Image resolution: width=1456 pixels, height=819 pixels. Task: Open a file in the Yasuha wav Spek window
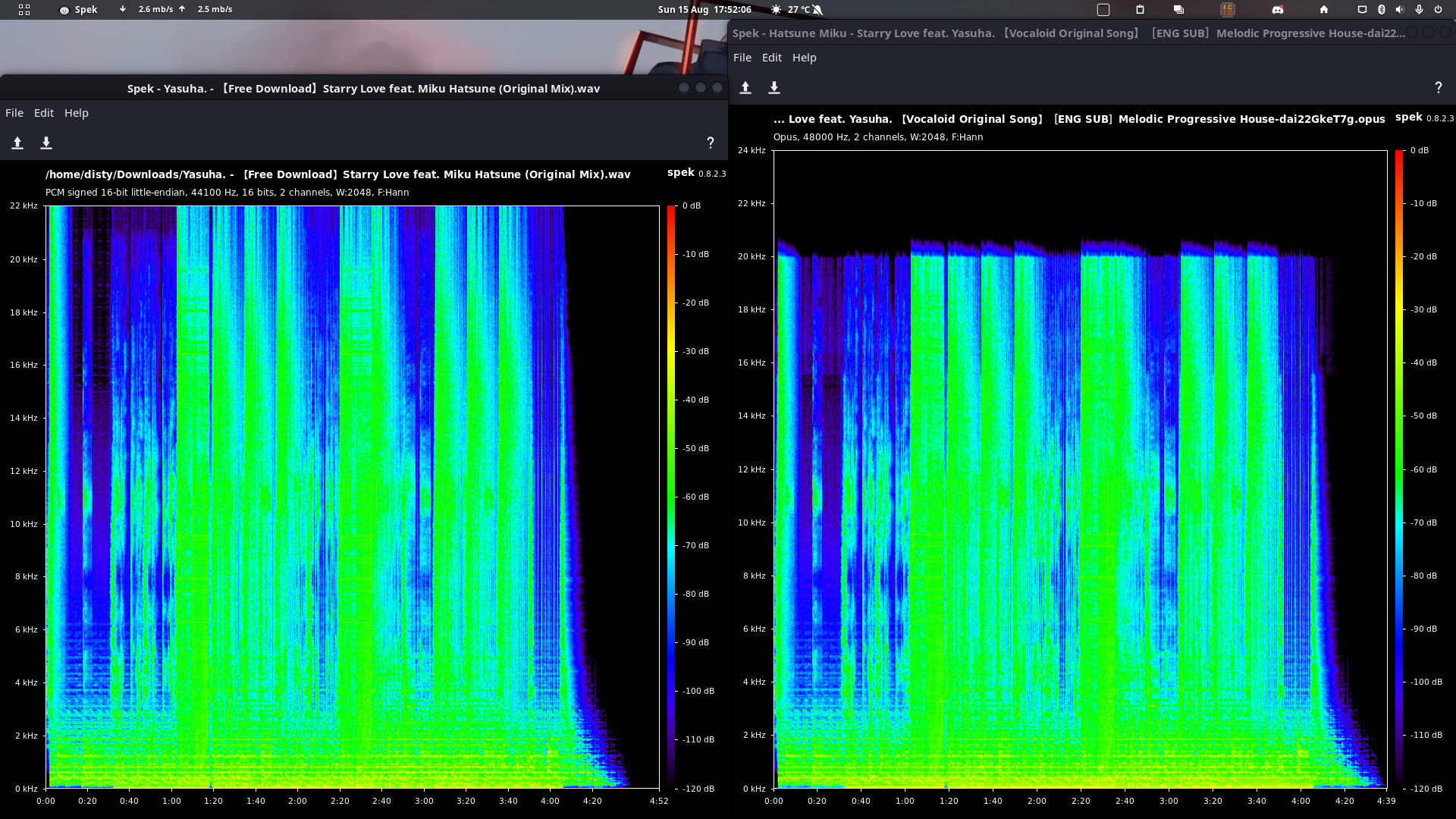(x=17, y=143)
